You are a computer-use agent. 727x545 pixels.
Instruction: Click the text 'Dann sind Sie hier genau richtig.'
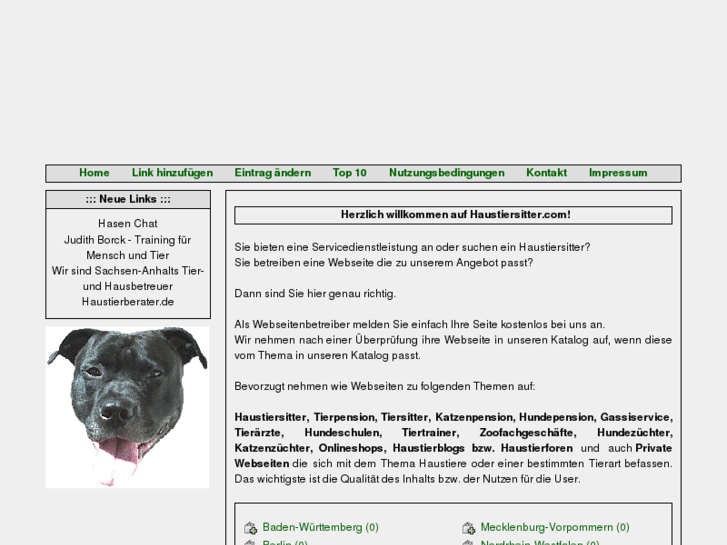(315, 294)
